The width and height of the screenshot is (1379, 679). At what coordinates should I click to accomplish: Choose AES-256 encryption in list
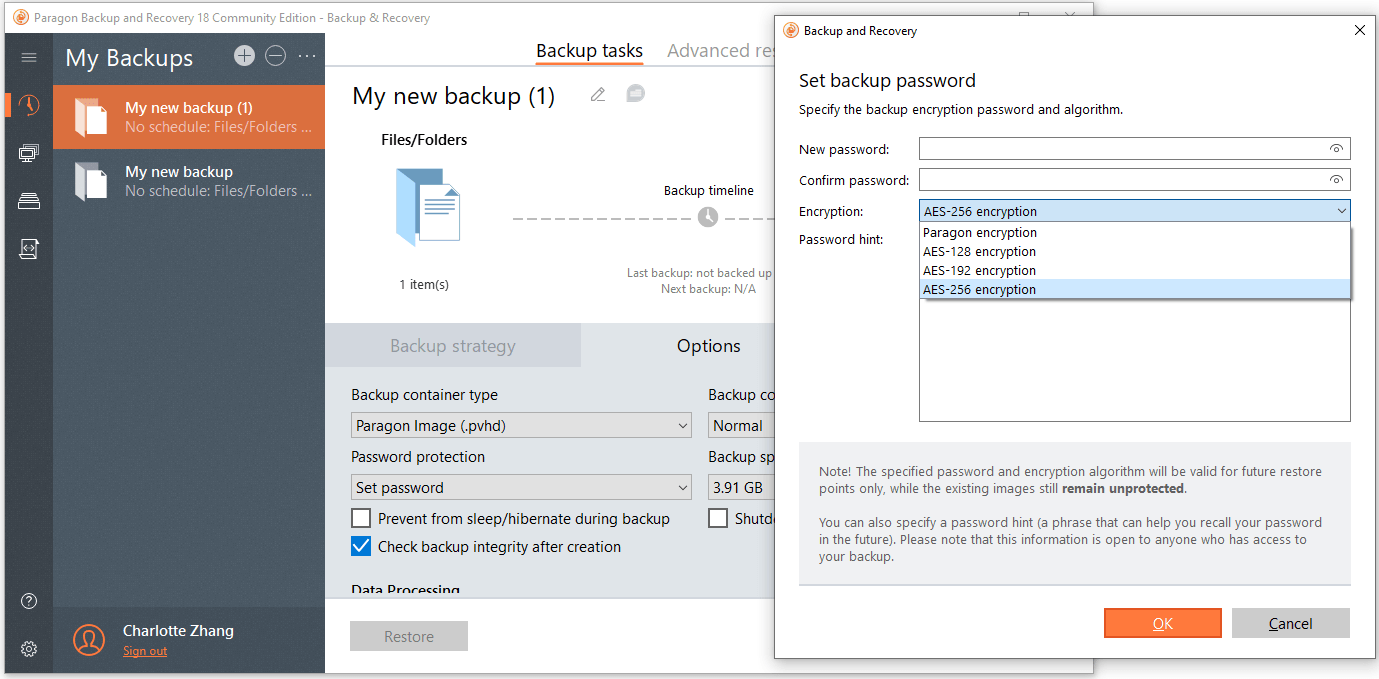pyautogui.click(x=1135, y=289)
